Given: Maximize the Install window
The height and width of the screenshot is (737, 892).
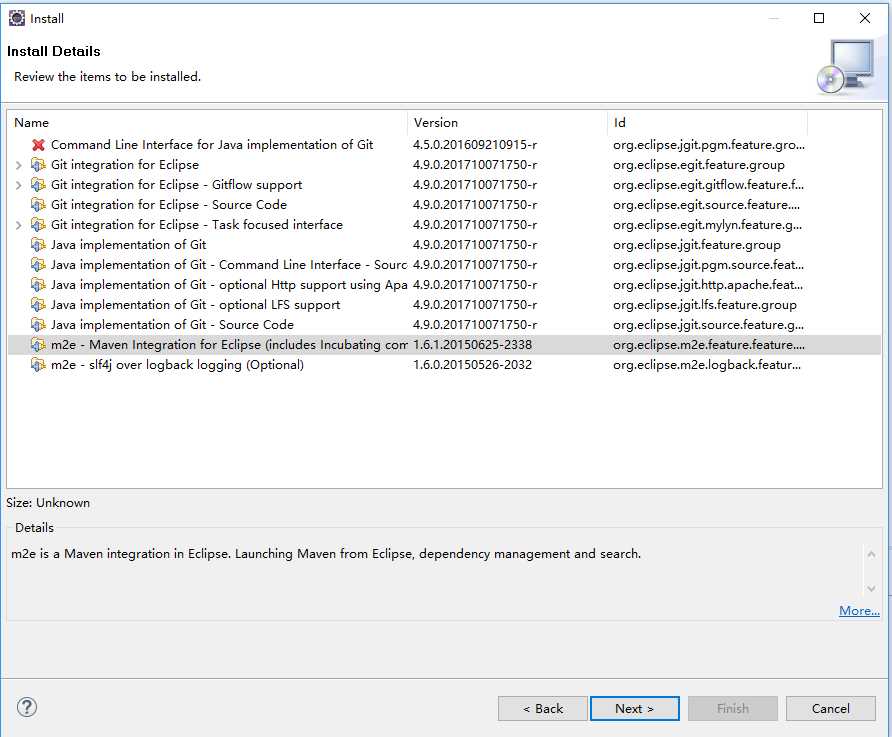Looking at the screenshot, I should click(819, 18).
